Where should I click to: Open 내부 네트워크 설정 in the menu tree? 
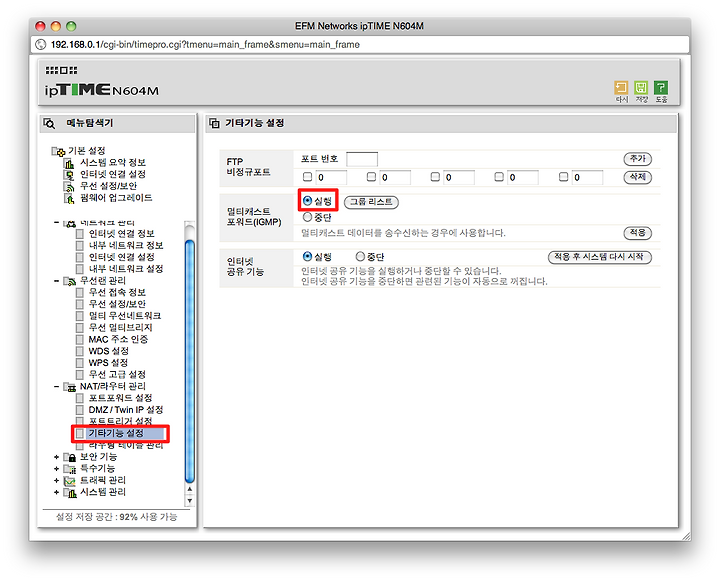(x=126, y=269)
